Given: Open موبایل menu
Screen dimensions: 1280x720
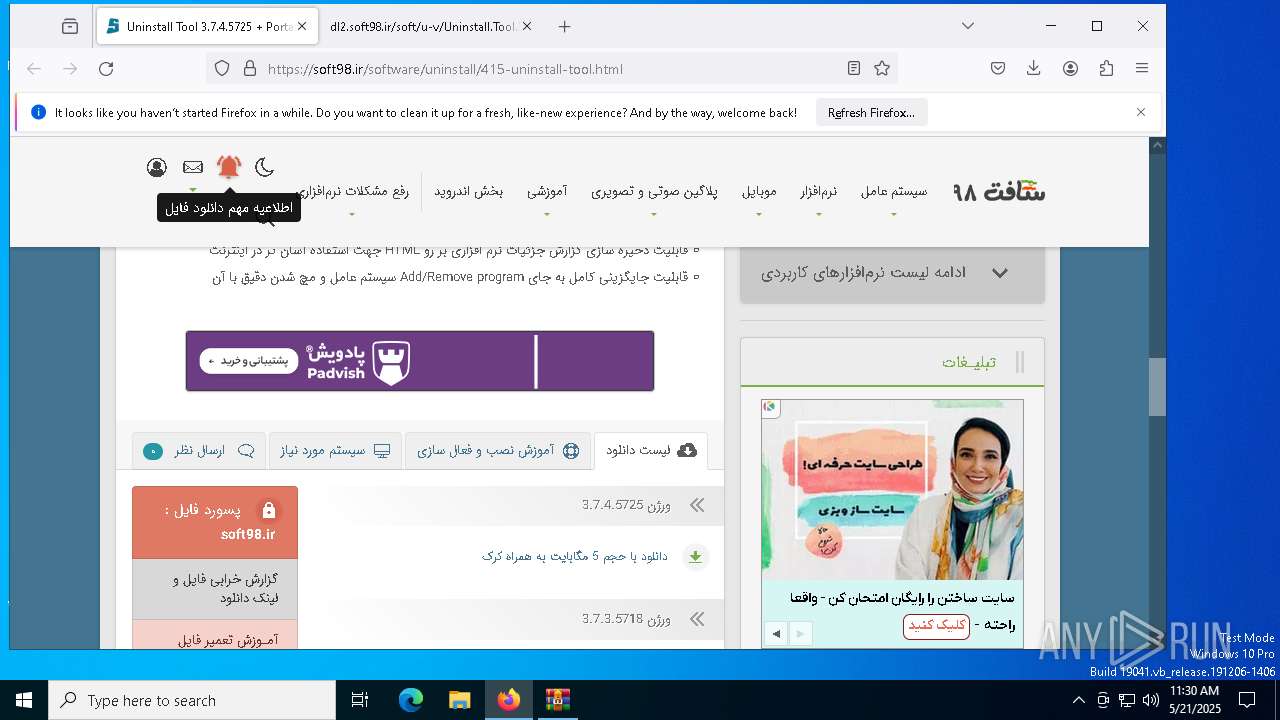Looking at the screenshot, I should tap(759, 191).
